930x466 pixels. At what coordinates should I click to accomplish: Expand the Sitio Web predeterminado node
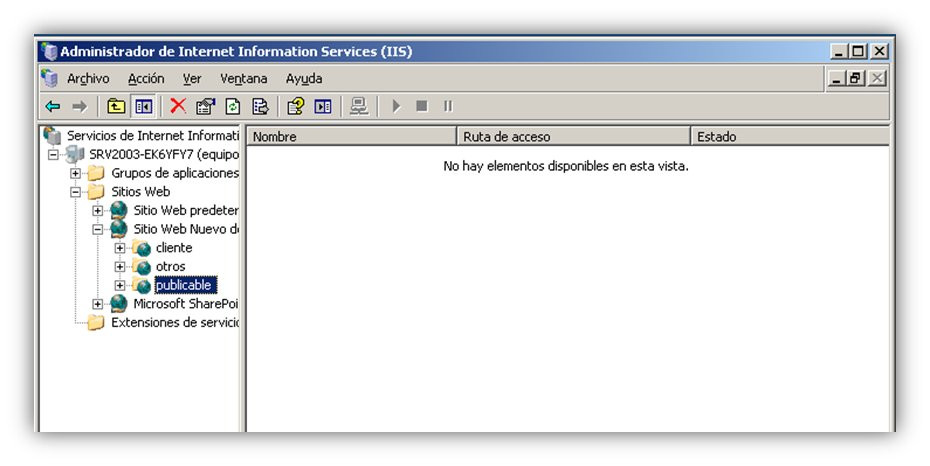coord(98,210)
